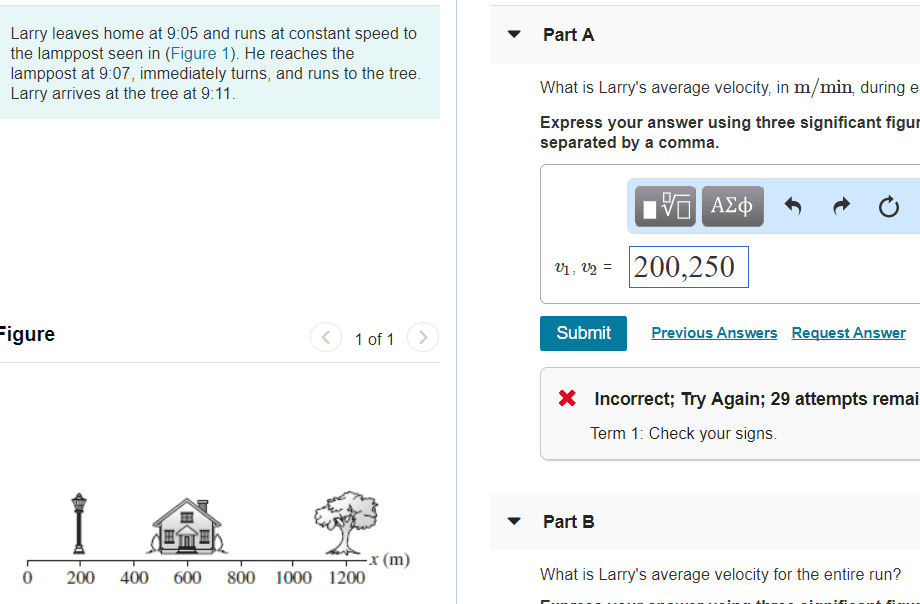Open Previous Answers
Screen dimensions: 920x604
[714, 332]
